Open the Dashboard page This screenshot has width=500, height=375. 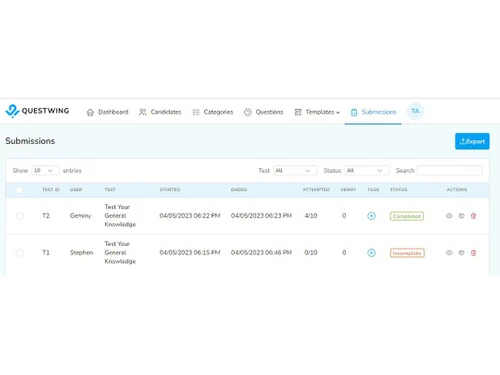[107, 112]
